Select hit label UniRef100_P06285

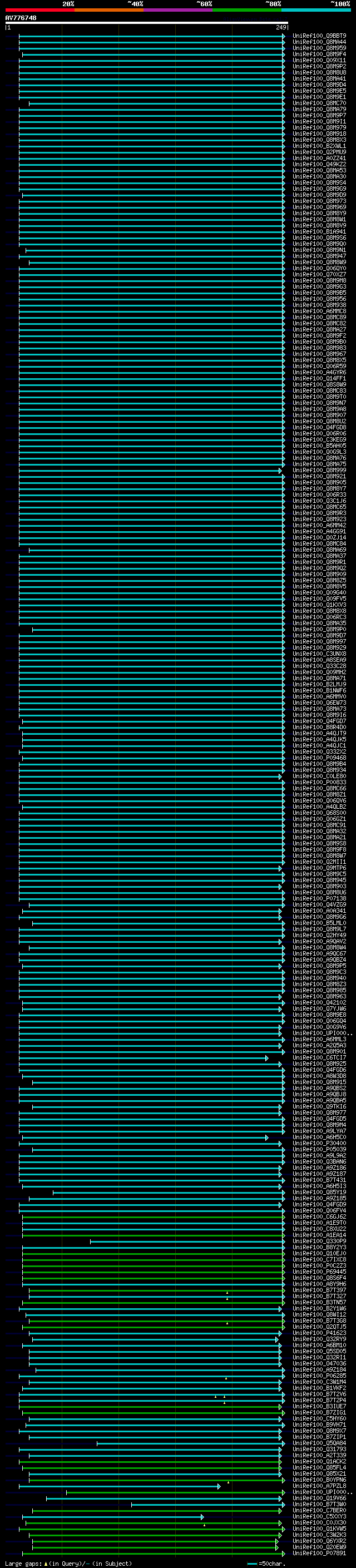tap(319, 1376)
